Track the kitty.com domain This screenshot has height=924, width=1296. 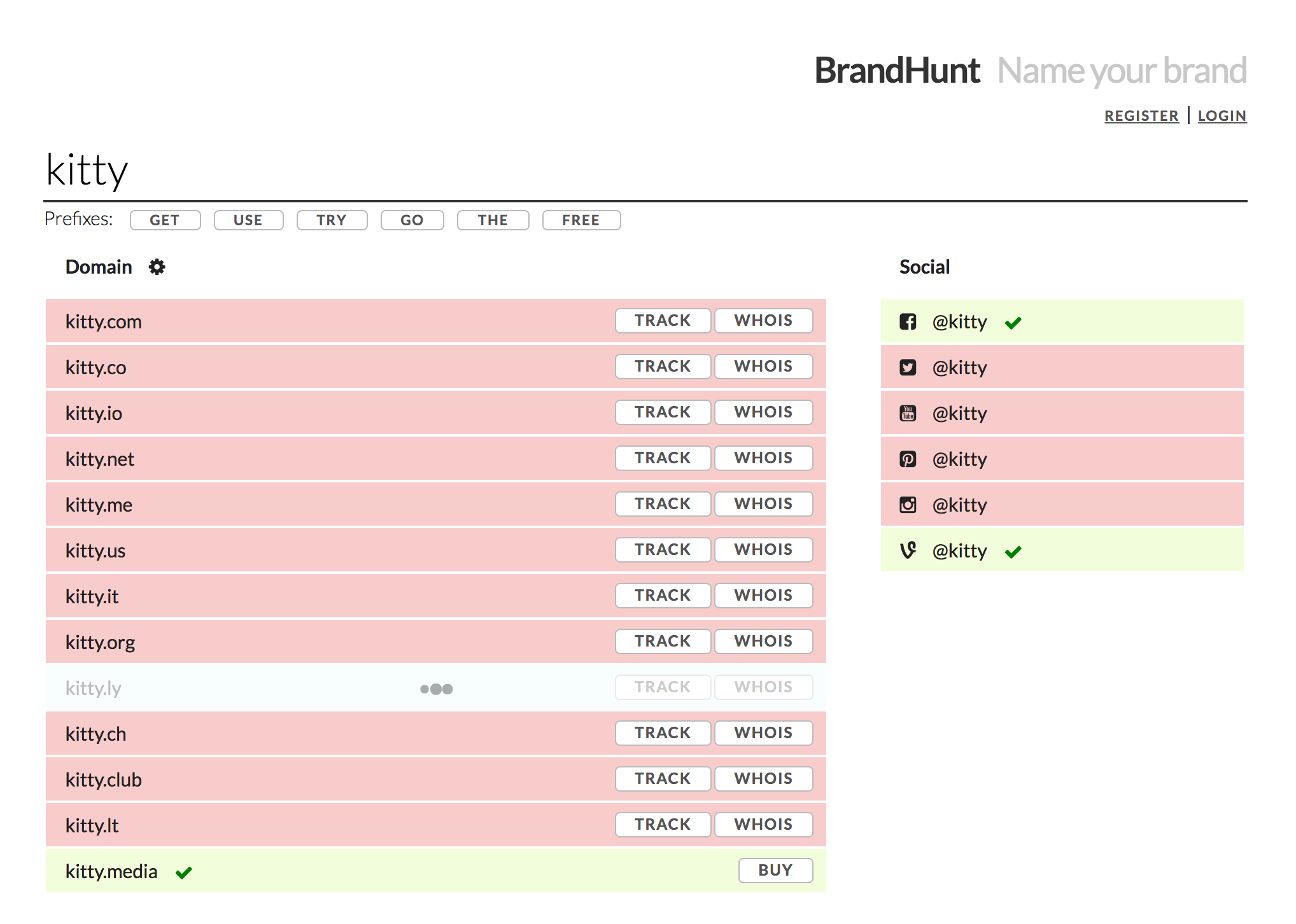tap(662, 321)
